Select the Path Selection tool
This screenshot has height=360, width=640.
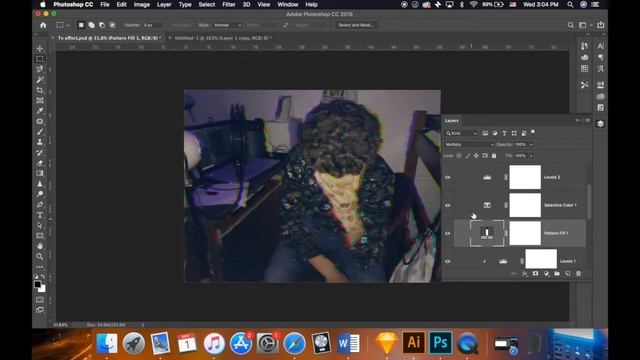(40, 225)
